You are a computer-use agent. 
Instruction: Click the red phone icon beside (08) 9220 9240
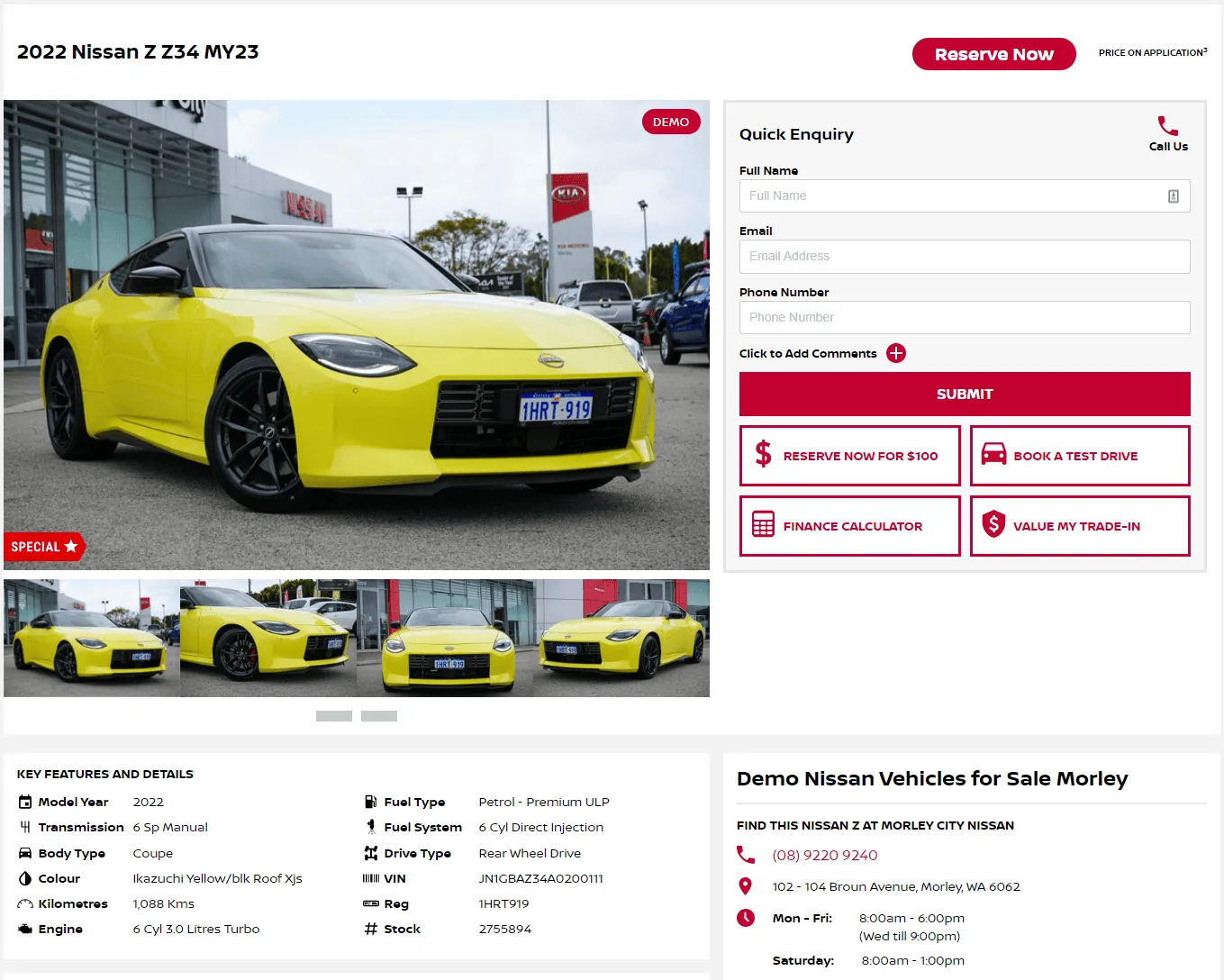click(746, 854)
